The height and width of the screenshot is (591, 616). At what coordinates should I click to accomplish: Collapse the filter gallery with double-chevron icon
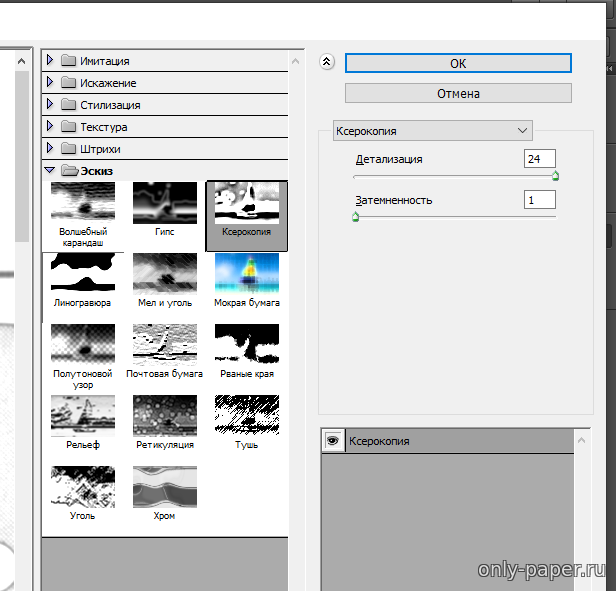tap(326, 62)
